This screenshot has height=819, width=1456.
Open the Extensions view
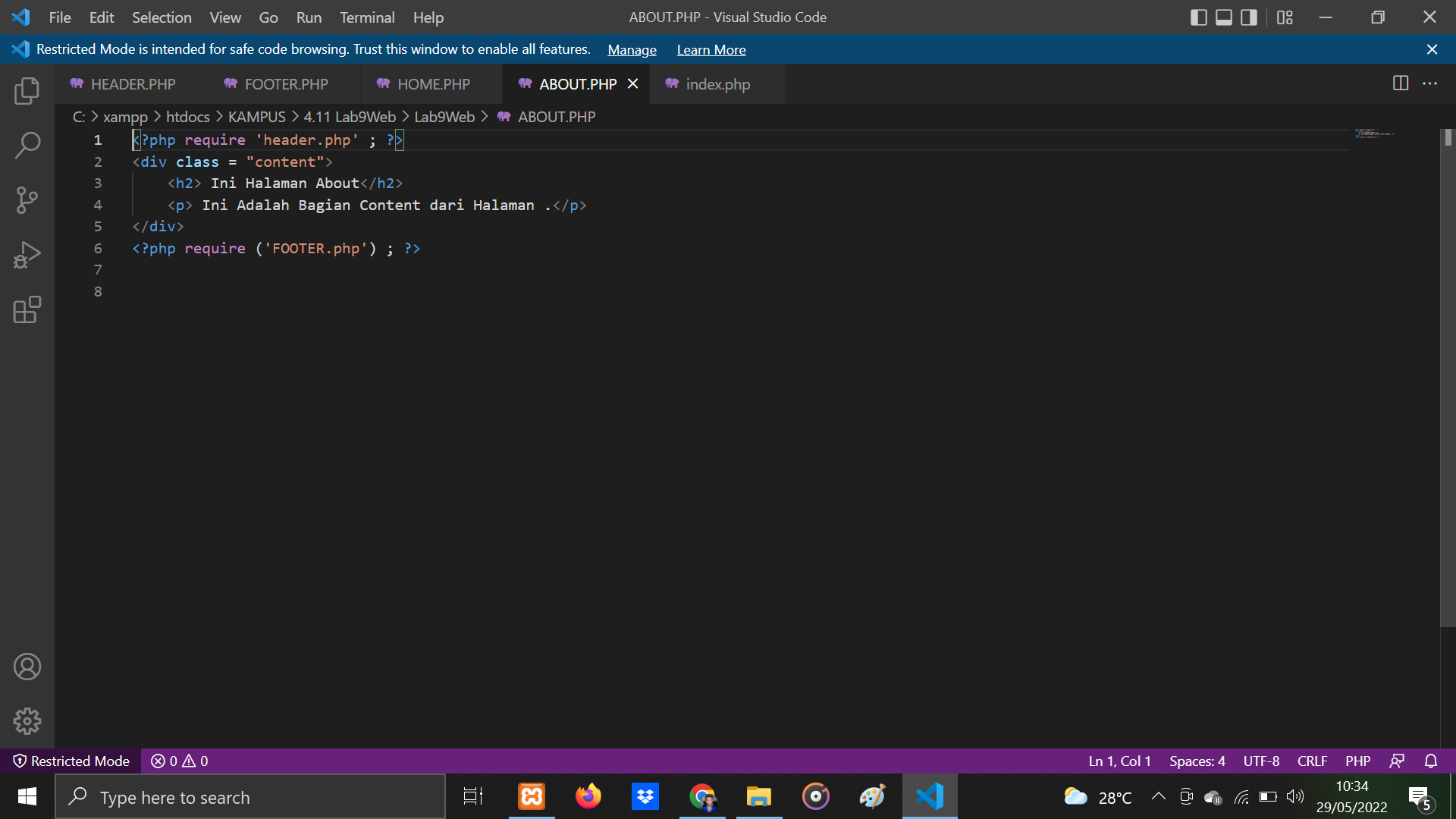point(27,309)
